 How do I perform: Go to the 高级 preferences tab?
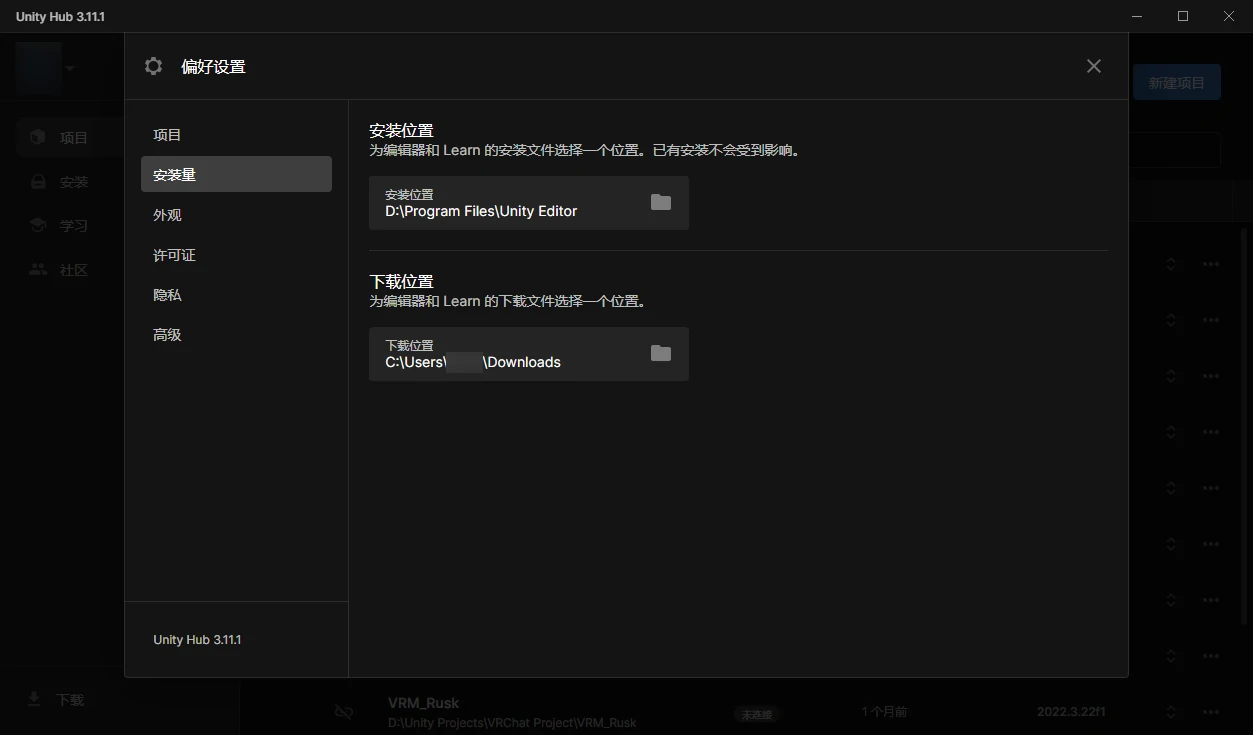click(x=167, y=335)
